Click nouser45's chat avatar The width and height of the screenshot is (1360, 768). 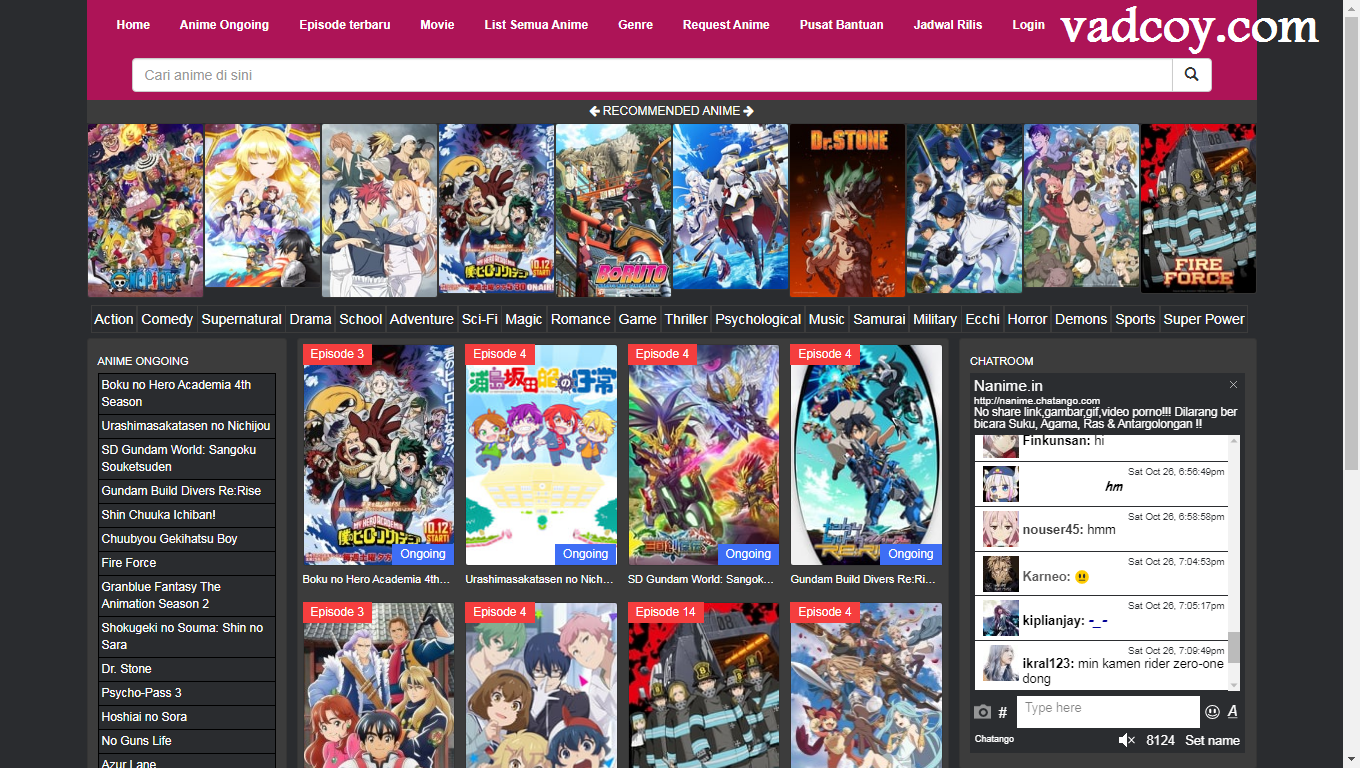(x=1001, y=529)
